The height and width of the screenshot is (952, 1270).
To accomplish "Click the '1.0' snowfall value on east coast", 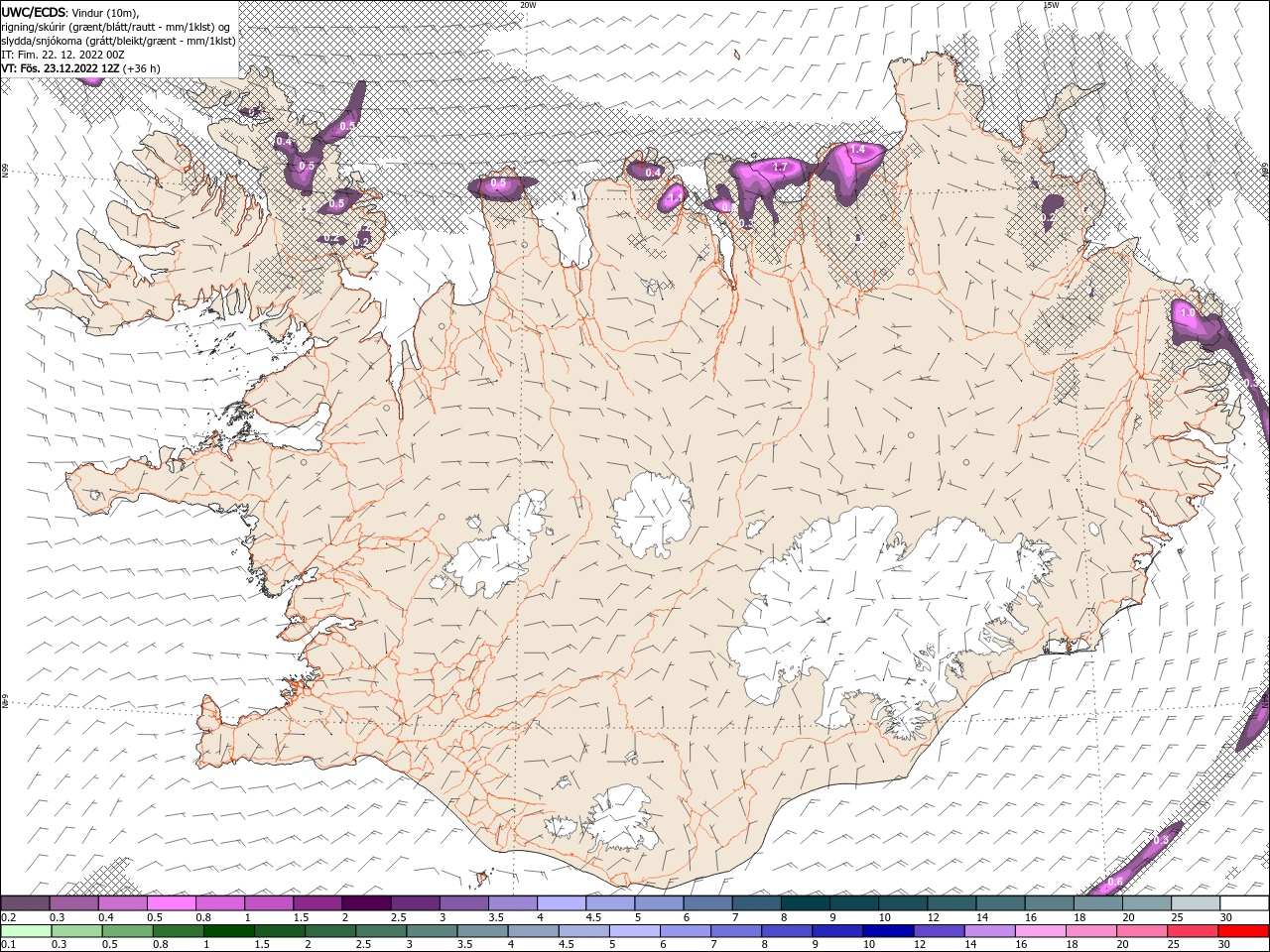I will 1188,313.
